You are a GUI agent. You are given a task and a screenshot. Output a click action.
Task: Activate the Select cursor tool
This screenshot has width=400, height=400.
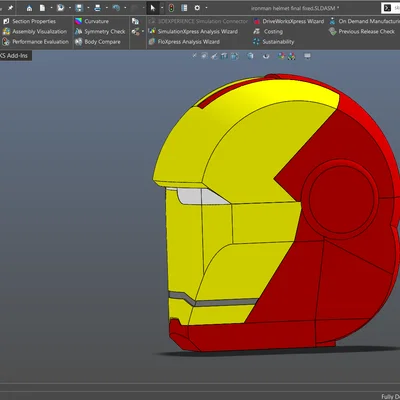click(x=153, y=8)
